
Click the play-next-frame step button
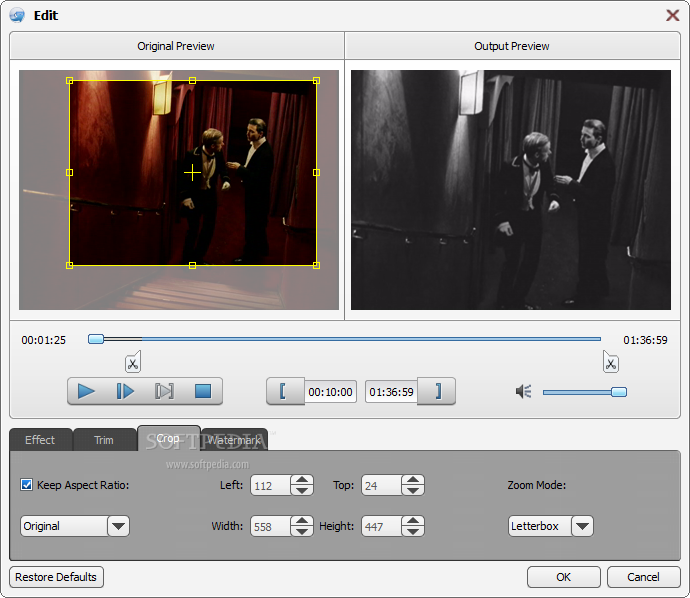(125, 391)
